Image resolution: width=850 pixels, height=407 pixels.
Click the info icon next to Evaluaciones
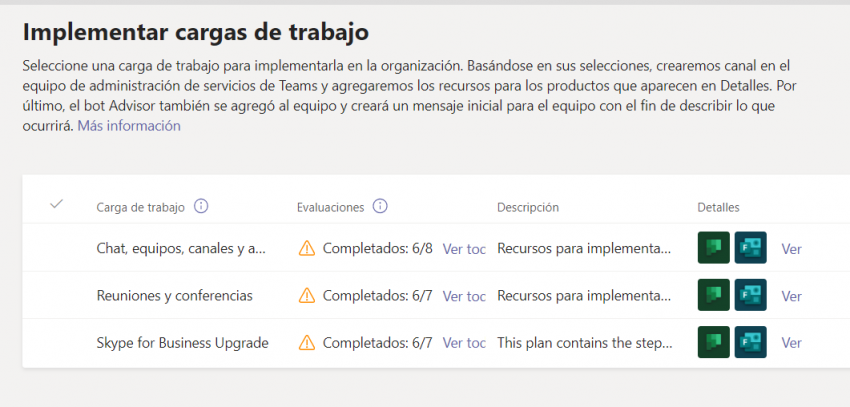[381, 206]
